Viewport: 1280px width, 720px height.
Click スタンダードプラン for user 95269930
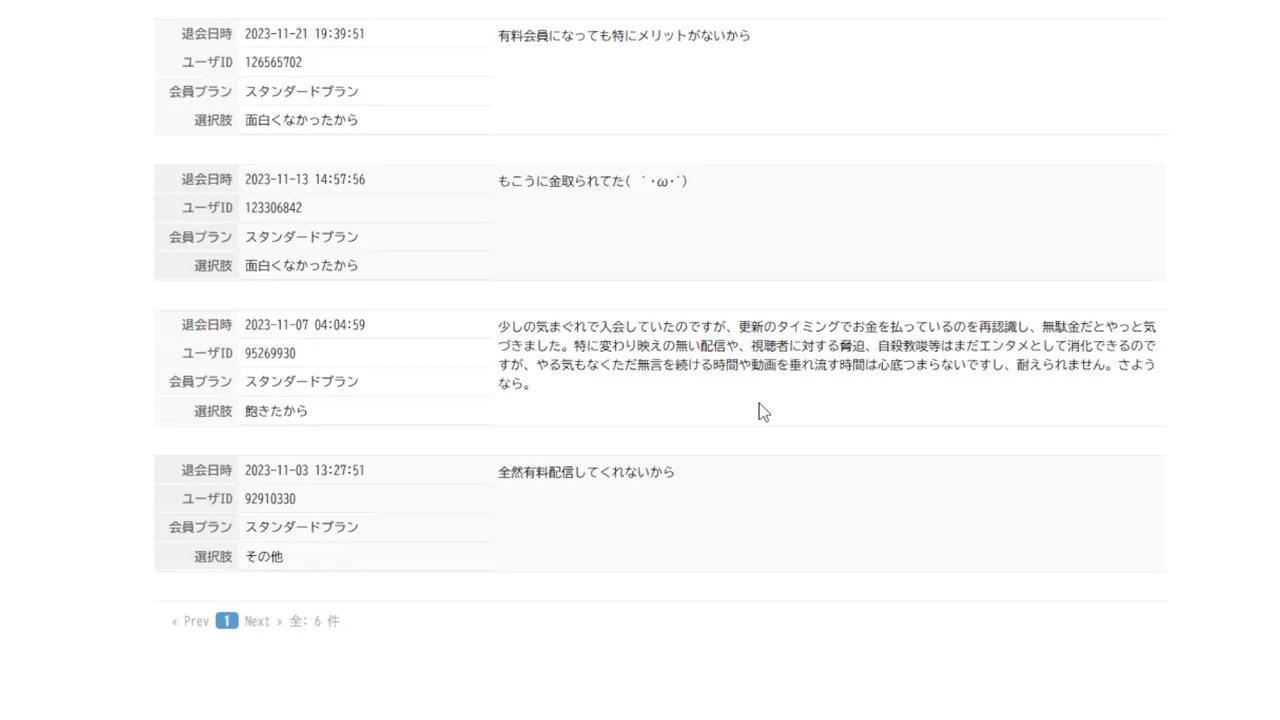[302, 382]
